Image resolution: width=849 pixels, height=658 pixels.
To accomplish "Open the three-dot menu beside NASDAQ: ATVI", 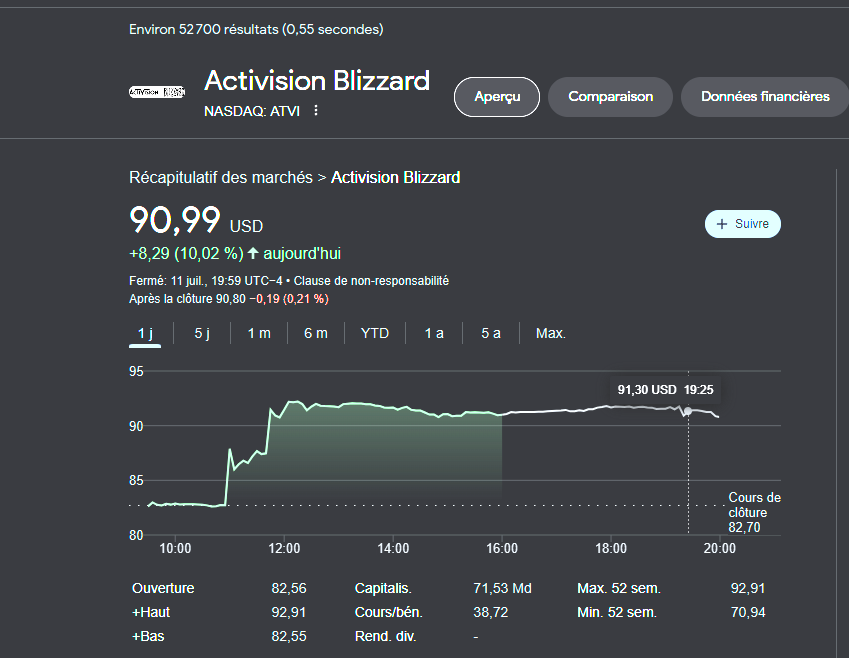I will click(x=316, y=110).
